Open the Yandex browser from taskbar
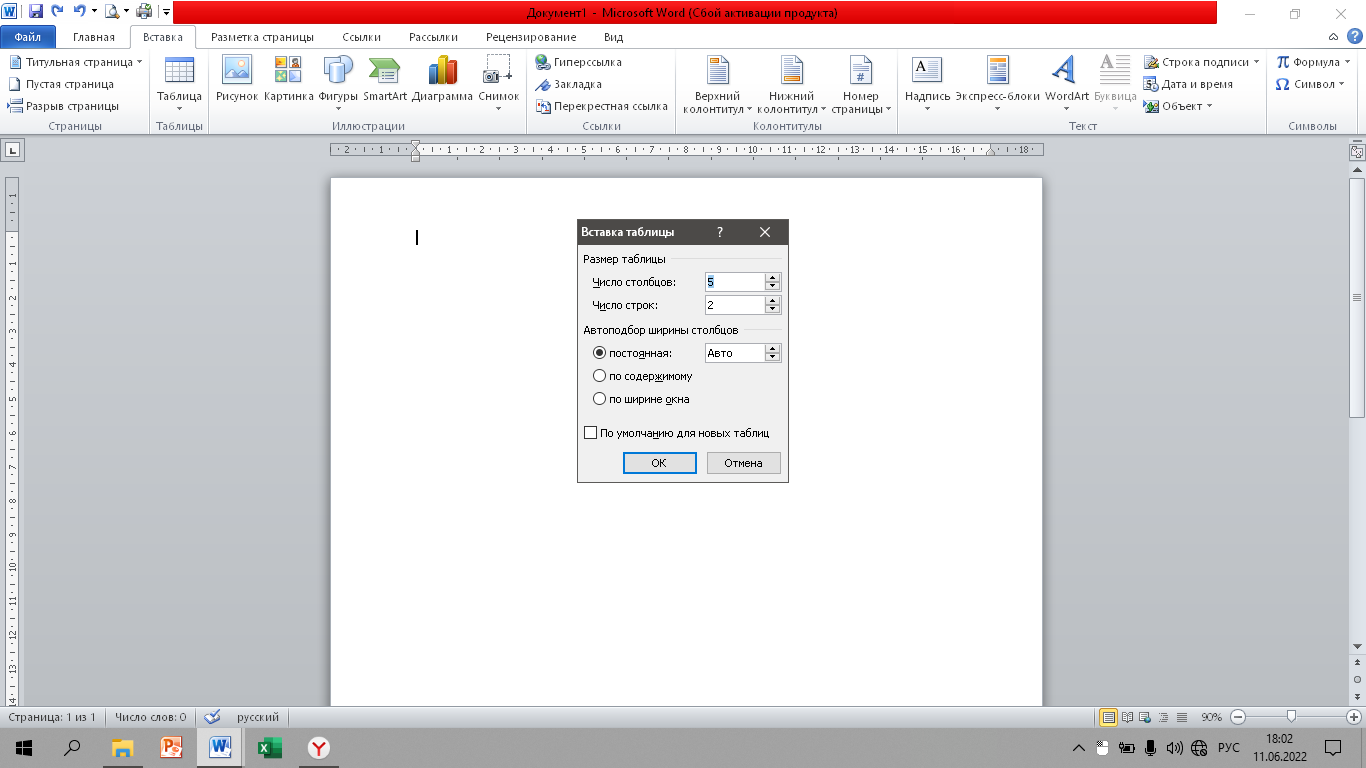 [318, 747]
